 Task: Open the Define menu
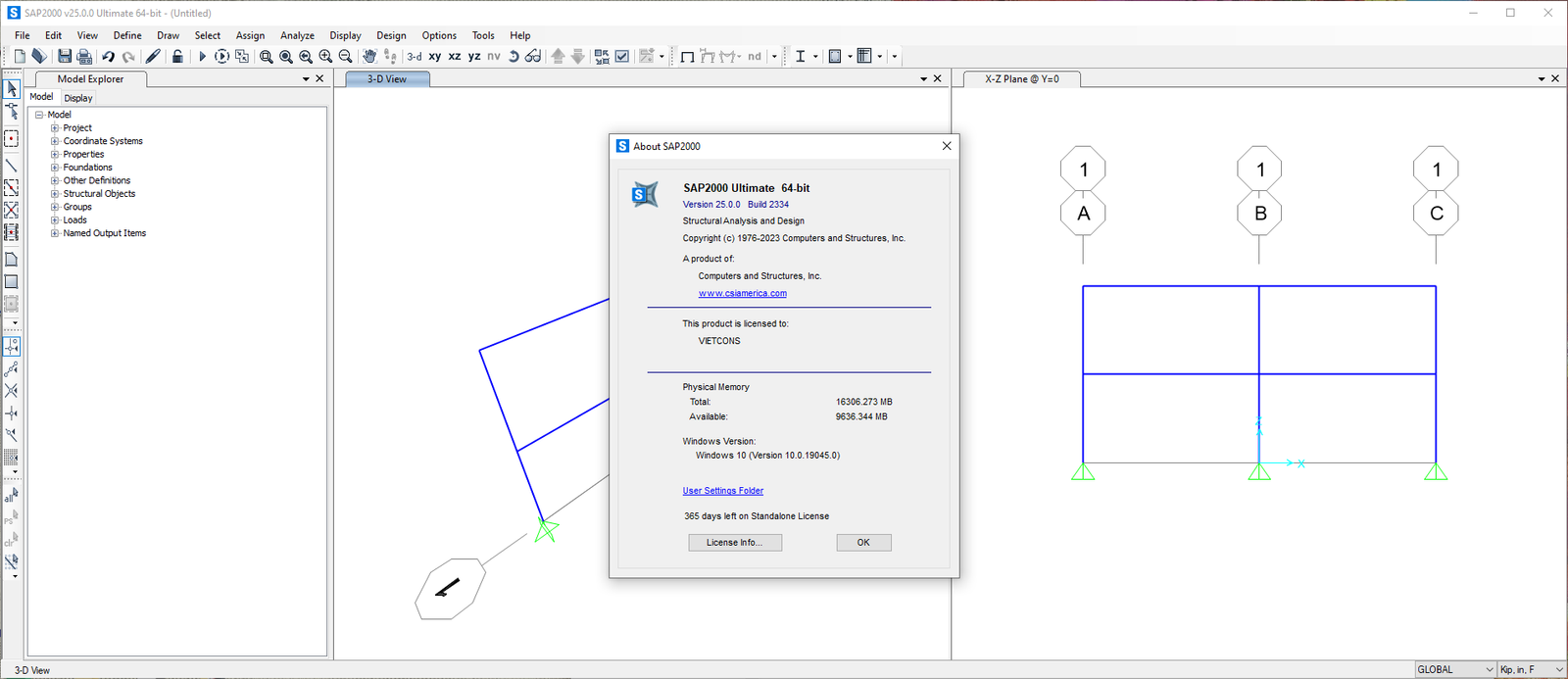tap(127, 35)
